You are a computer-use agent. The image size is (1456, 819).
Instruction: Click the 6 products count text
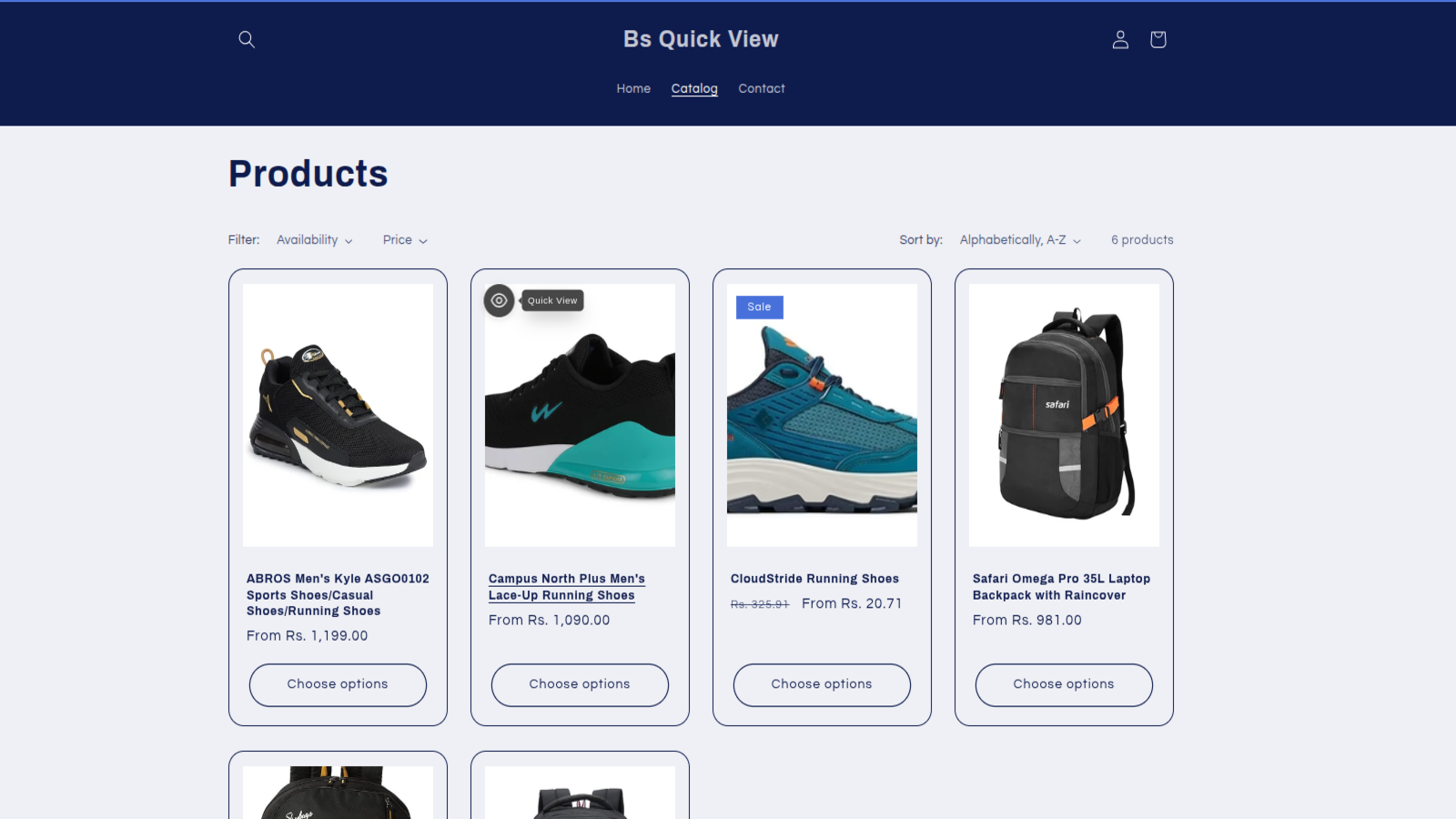(1141, 240)
